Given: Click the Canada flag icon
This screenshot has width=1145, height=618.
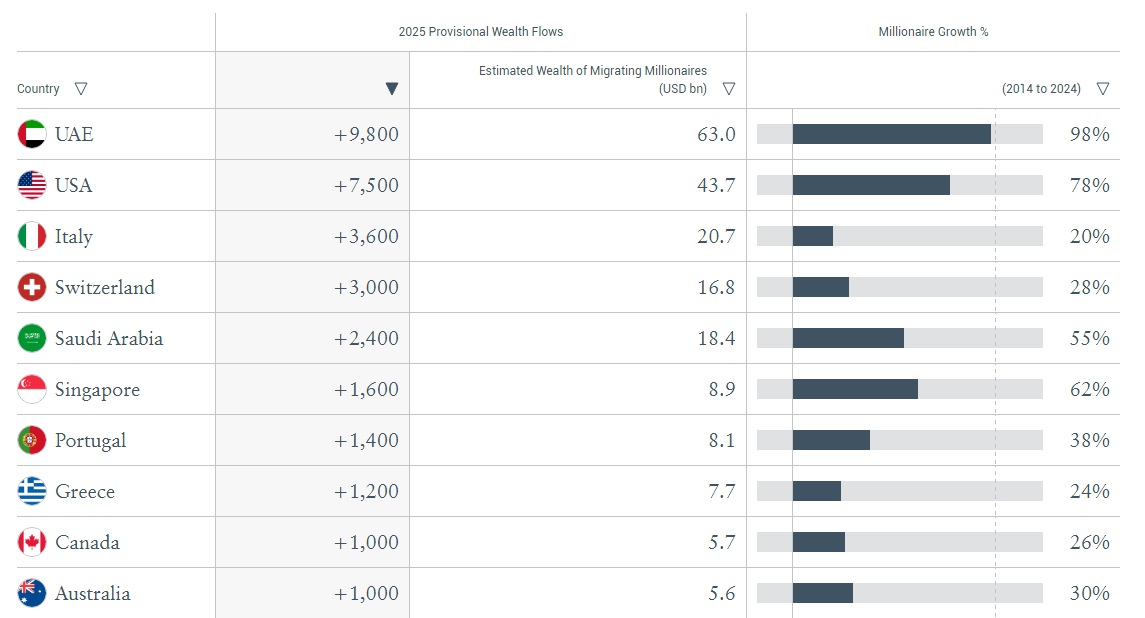Looking at the screenshot, I should click(32, 542).
